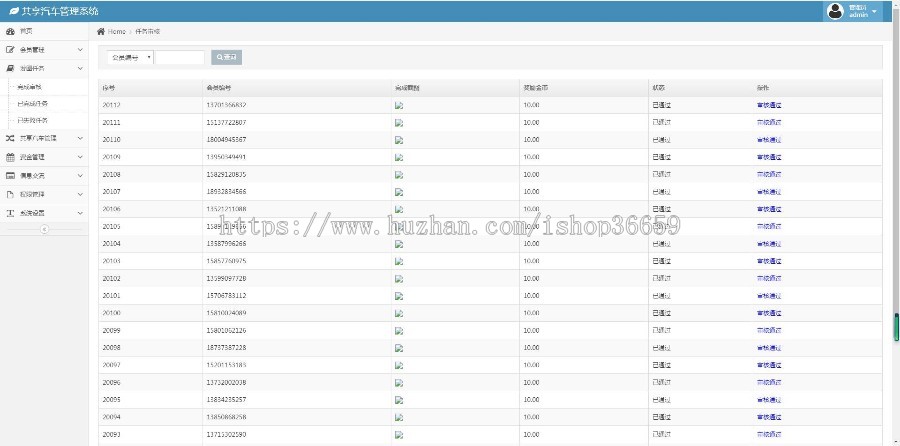Click the file icon in the sidebar
The height and width of the screenshot is (446, 900).
[x=10, y=195]
